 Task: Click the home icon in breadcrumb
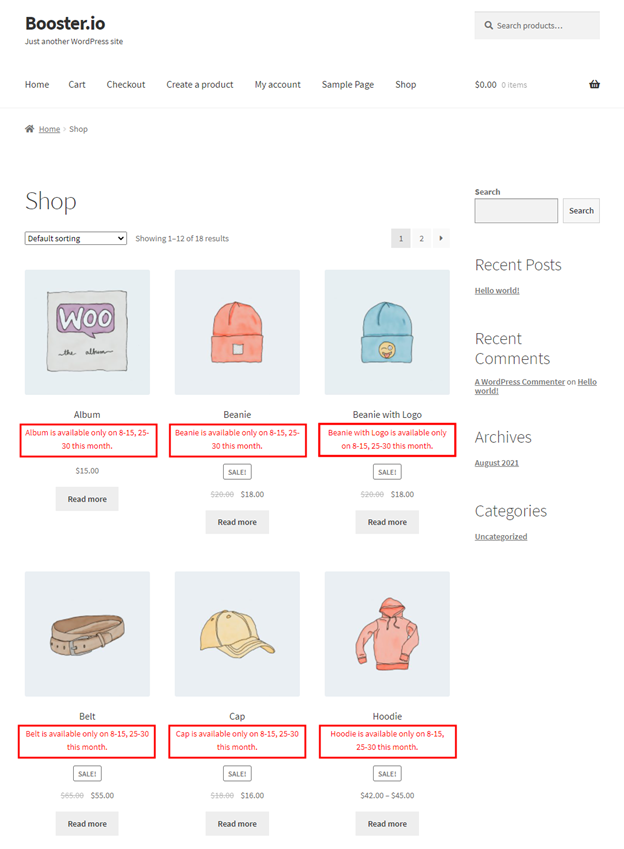tap(29, 128)
